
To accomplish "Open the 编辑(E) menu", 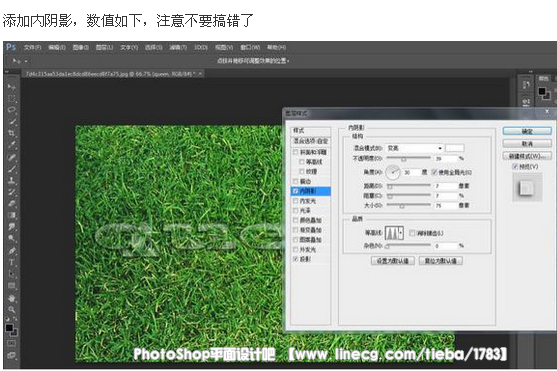I will pos(57,48).
